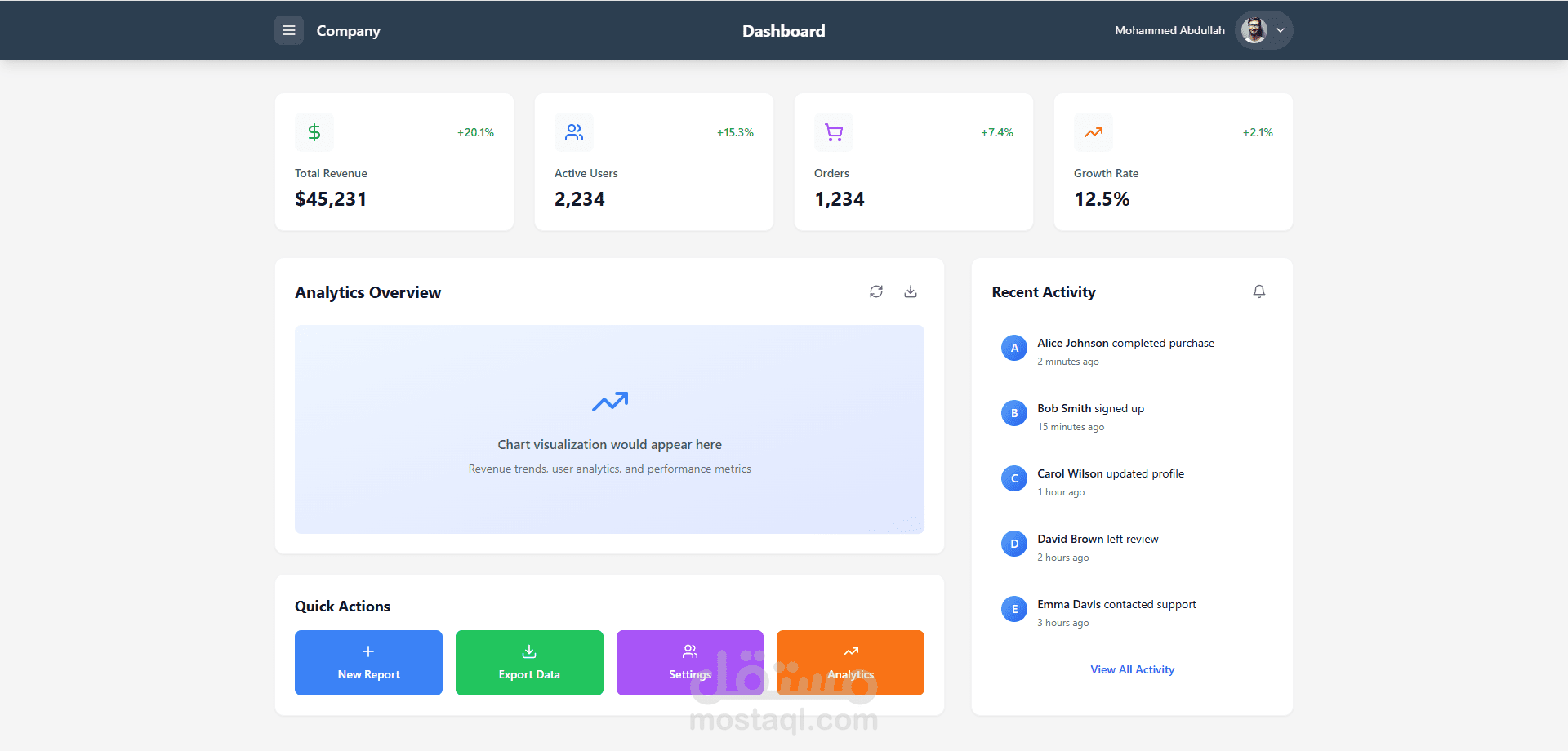Click the "15 minutes ago" timestamp
The width and height of the screenshot is (1568, 751).
[x=1071, y=427]
